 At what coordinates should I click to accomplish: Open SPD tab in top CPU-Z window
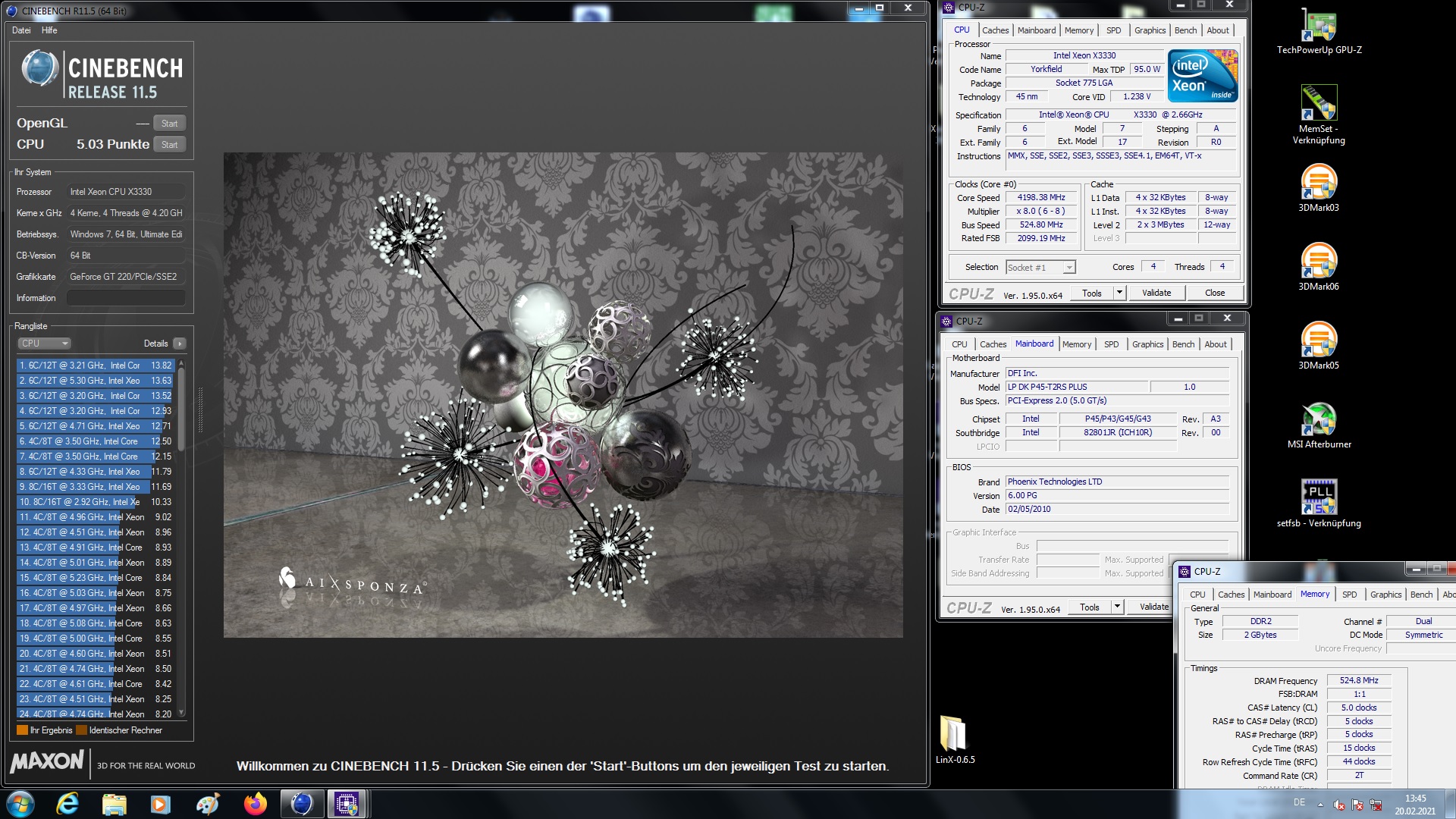pos(1113,30)
